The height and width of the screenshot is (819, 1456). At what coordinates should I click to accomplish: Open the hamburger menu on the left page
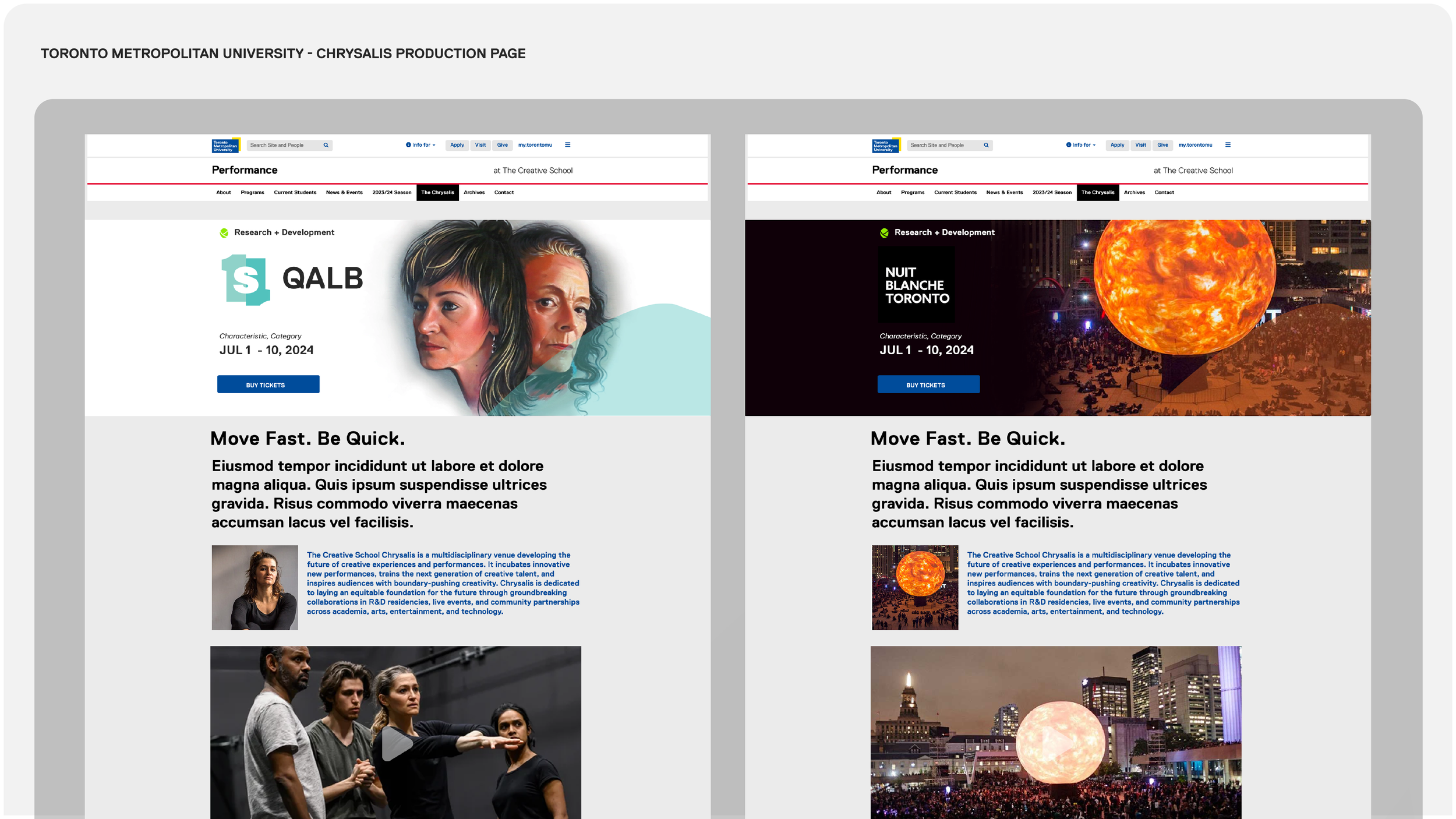coord(568,145)
